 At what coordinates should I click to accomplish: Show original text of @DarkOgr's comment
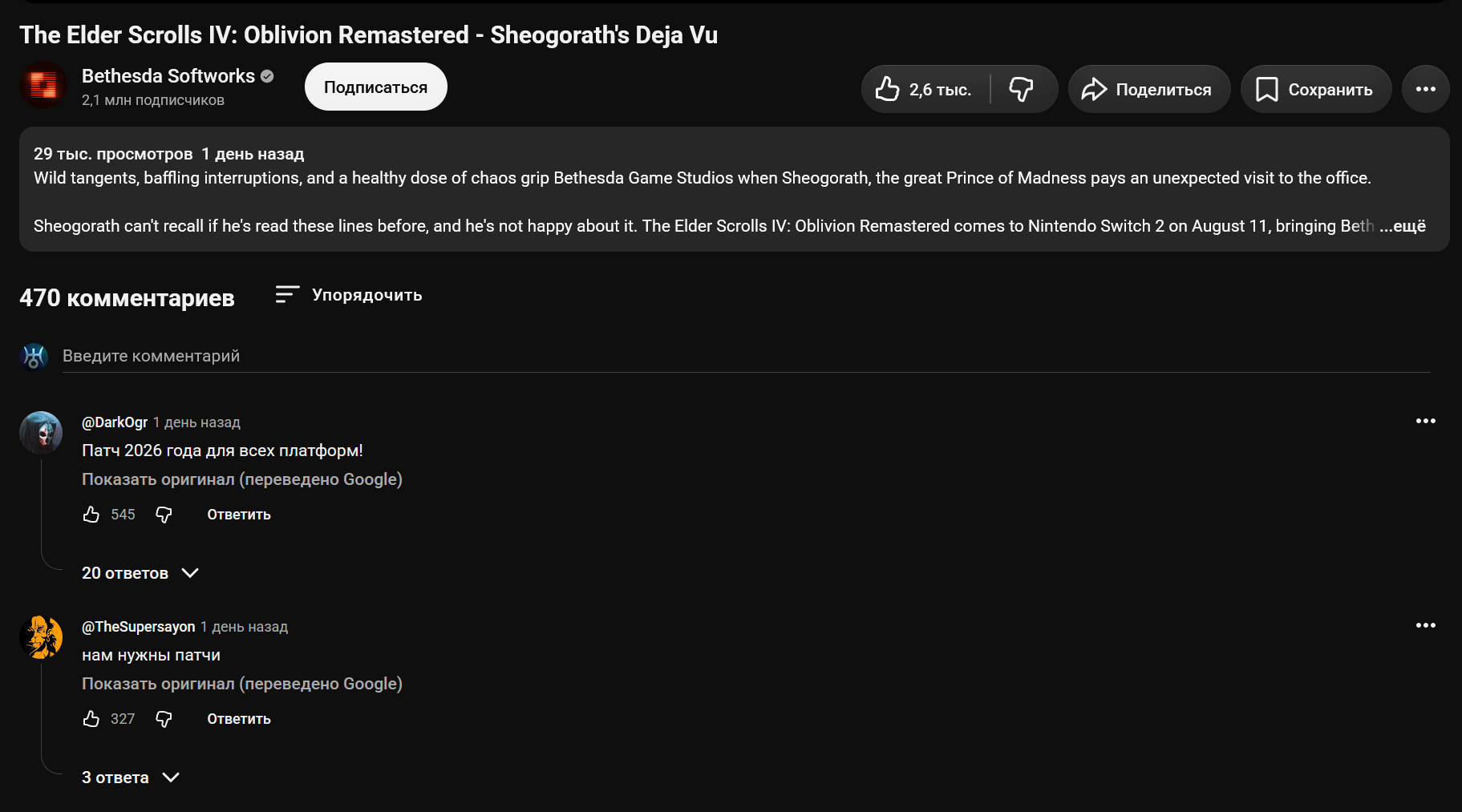pos(242,479)
